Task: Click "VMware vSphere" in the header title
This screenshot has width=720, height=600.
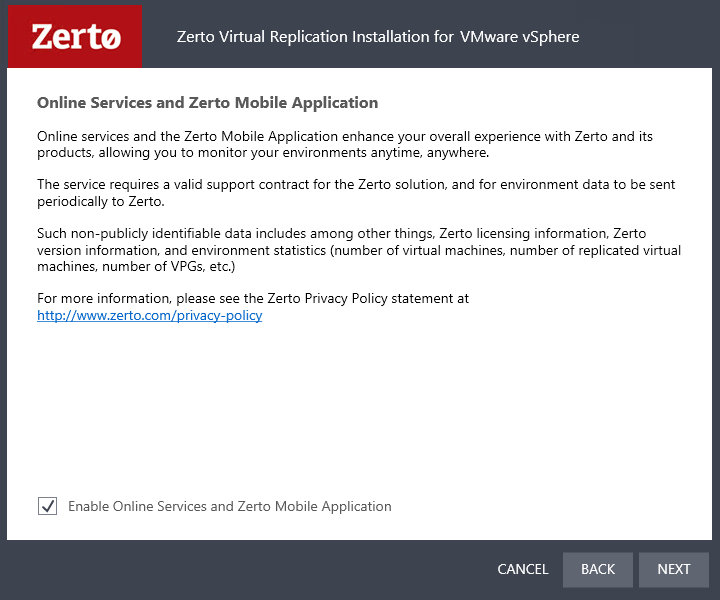Action: coord(519,37)
